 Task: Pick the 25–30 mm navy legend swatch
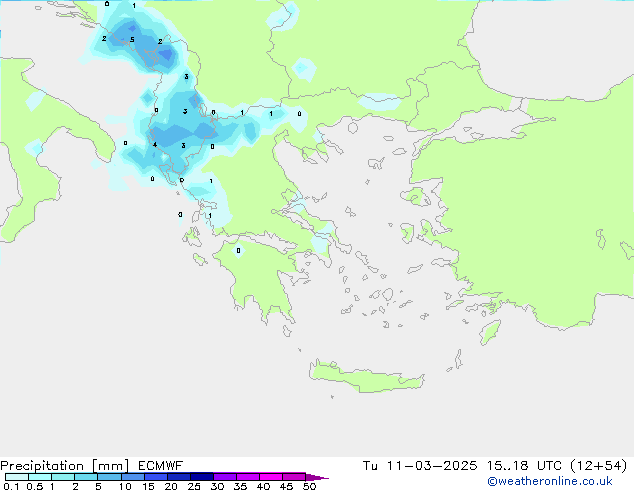(201, 477)
